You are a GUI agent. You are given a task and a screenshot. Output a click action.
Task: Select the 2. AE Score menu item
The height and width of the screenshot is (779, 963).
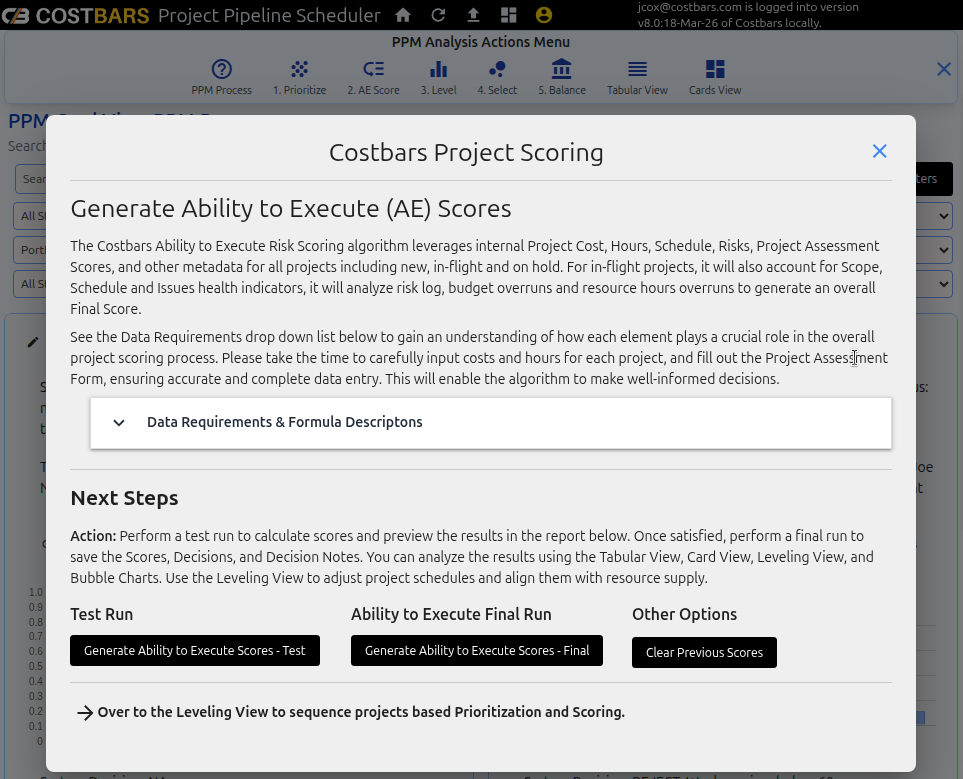coord(373,70)
